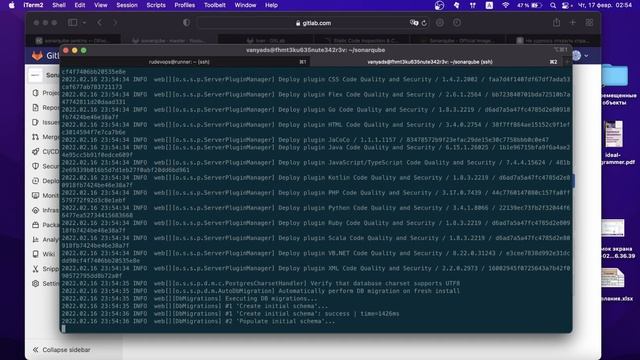
Task: Open Wiki in GitLab sidebar
Action: pyautogui.click(x=44, y=254)
